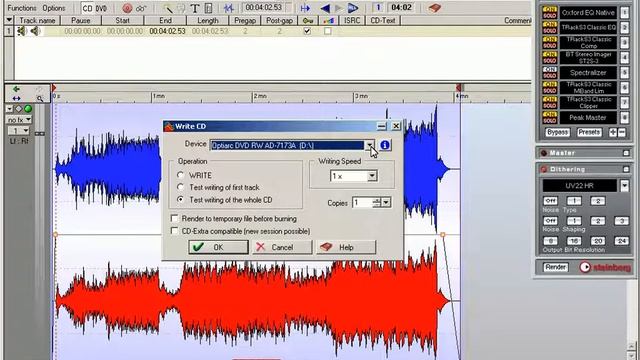Open the track channel '1' dropdown
This screenshot has height=360, width=640.
[19, 131]
